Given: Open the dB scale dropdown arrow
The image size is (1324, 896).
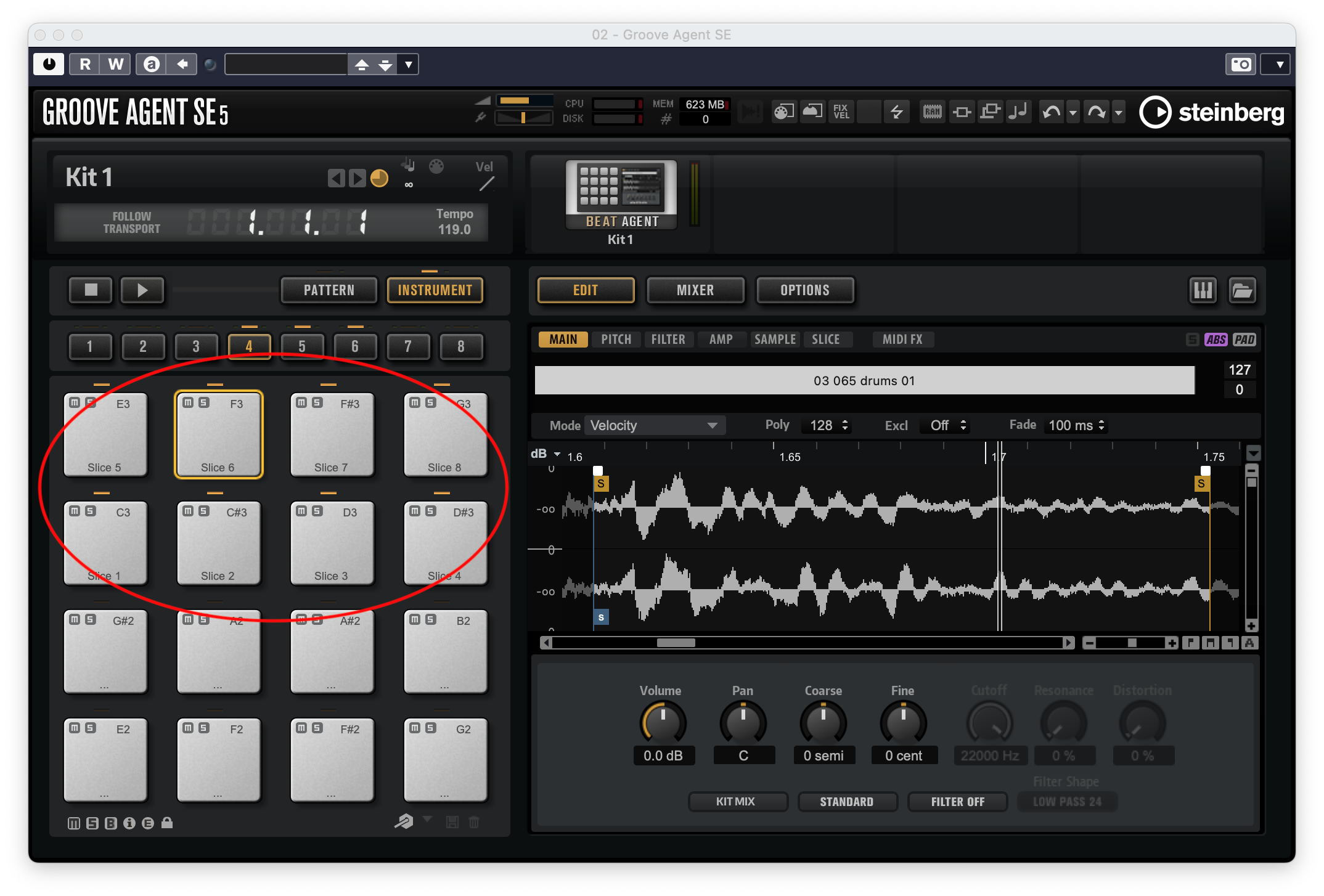Looking at the screenshot, I should (x=557, y=454).
